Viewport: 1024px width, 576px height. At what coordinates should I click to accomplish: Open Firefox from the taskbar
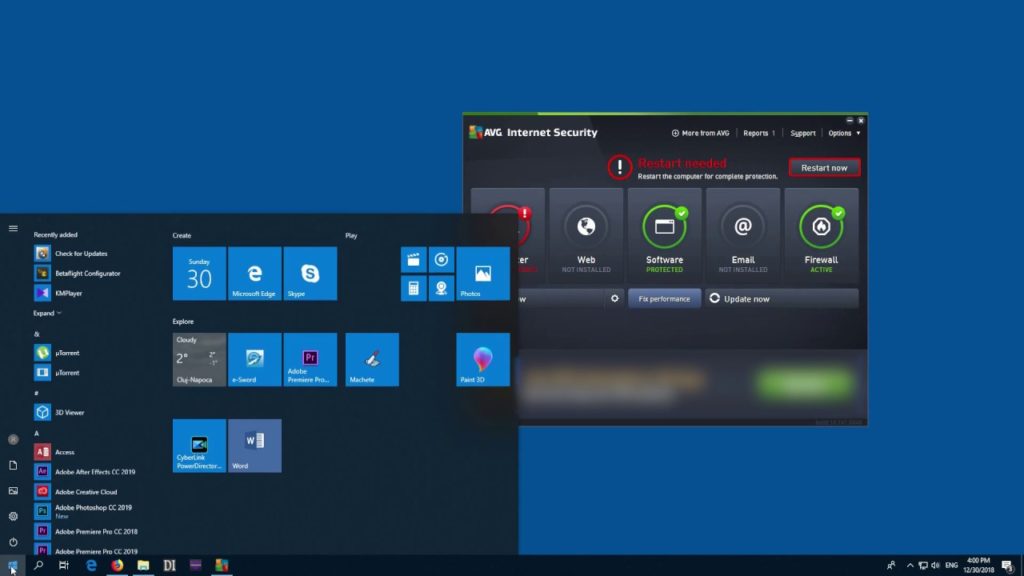[117, 565]
